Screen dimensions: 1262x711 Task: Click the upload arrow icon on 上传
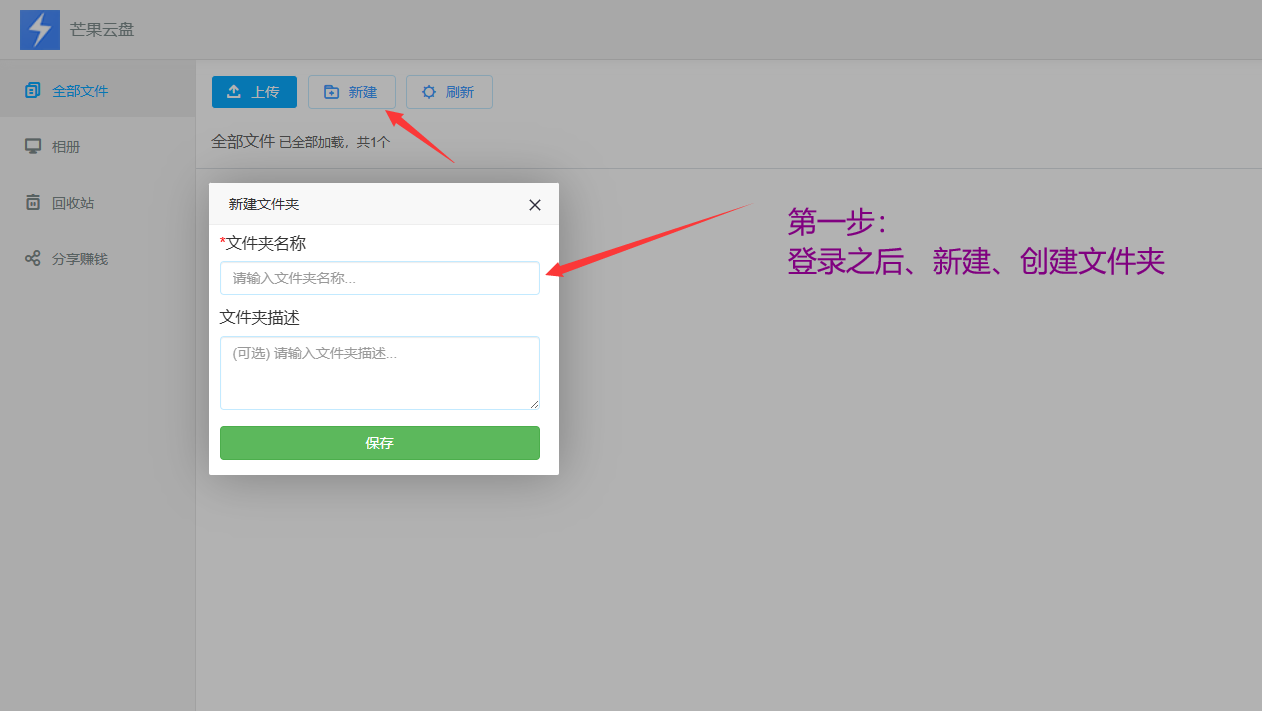click(234, 92)
